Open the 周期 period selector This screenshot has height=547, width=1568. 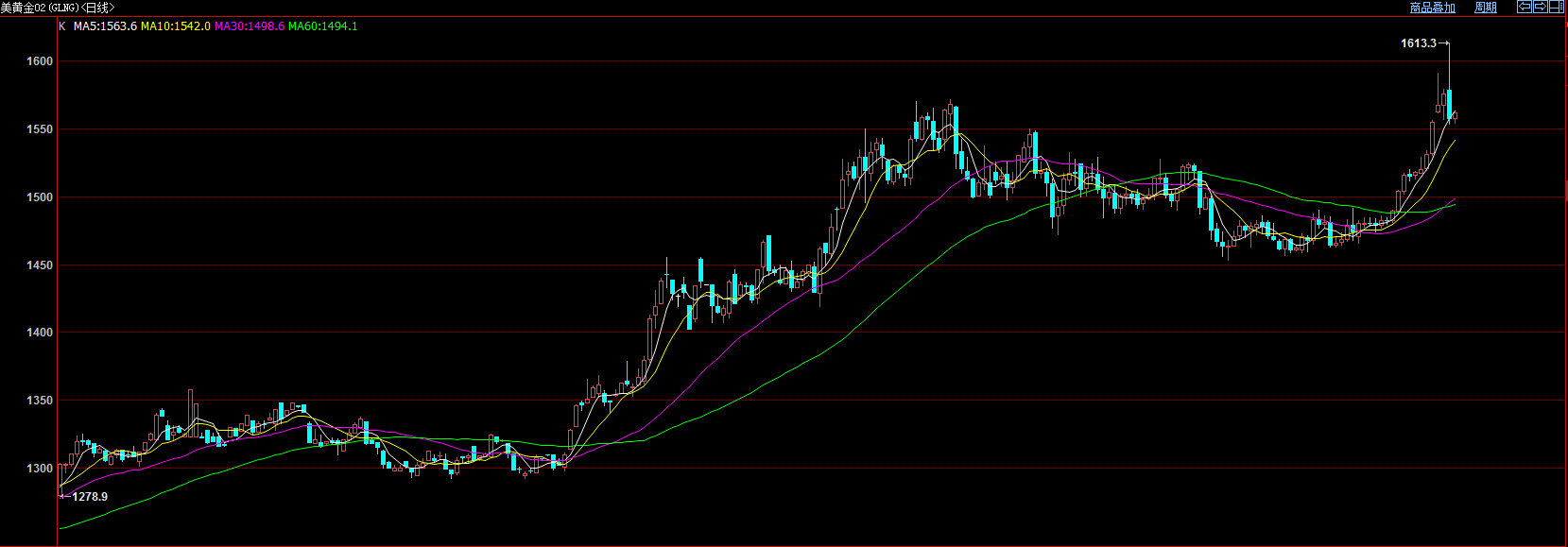[1485, 8]
